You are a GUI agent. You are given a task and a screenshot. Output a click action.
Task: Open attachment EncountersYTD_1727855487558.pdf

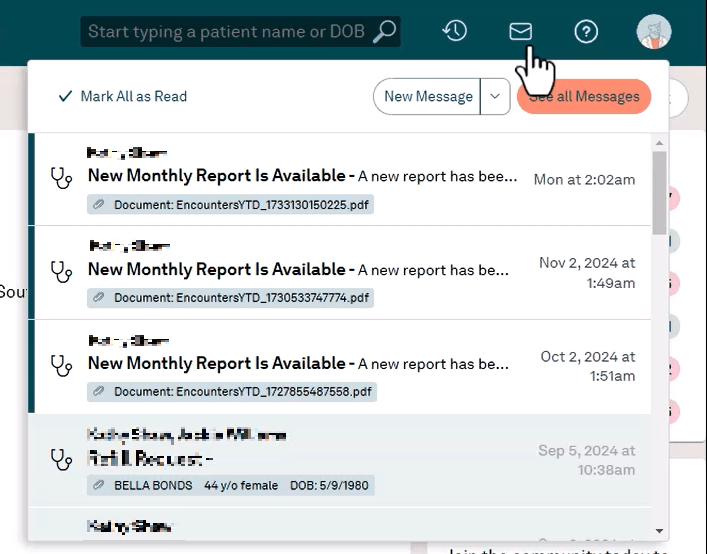232,392
